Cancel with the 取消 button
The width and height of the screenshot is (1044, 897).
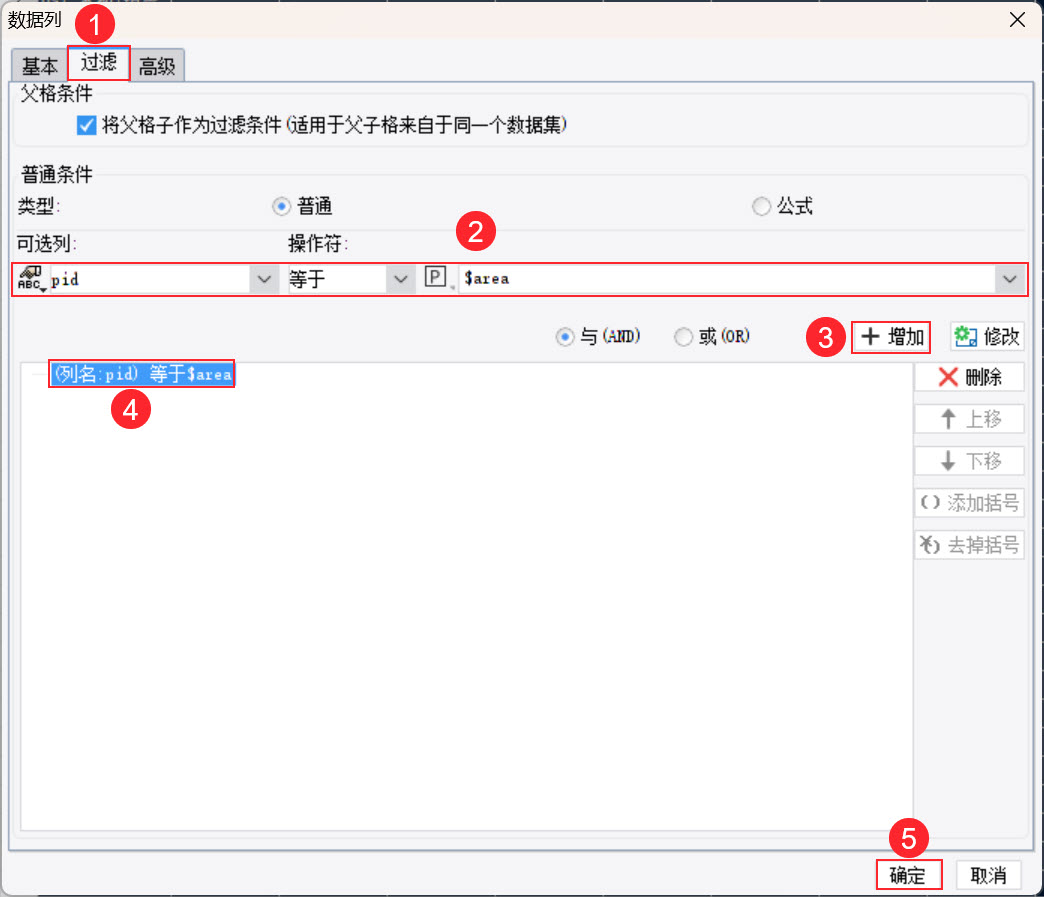988,874
